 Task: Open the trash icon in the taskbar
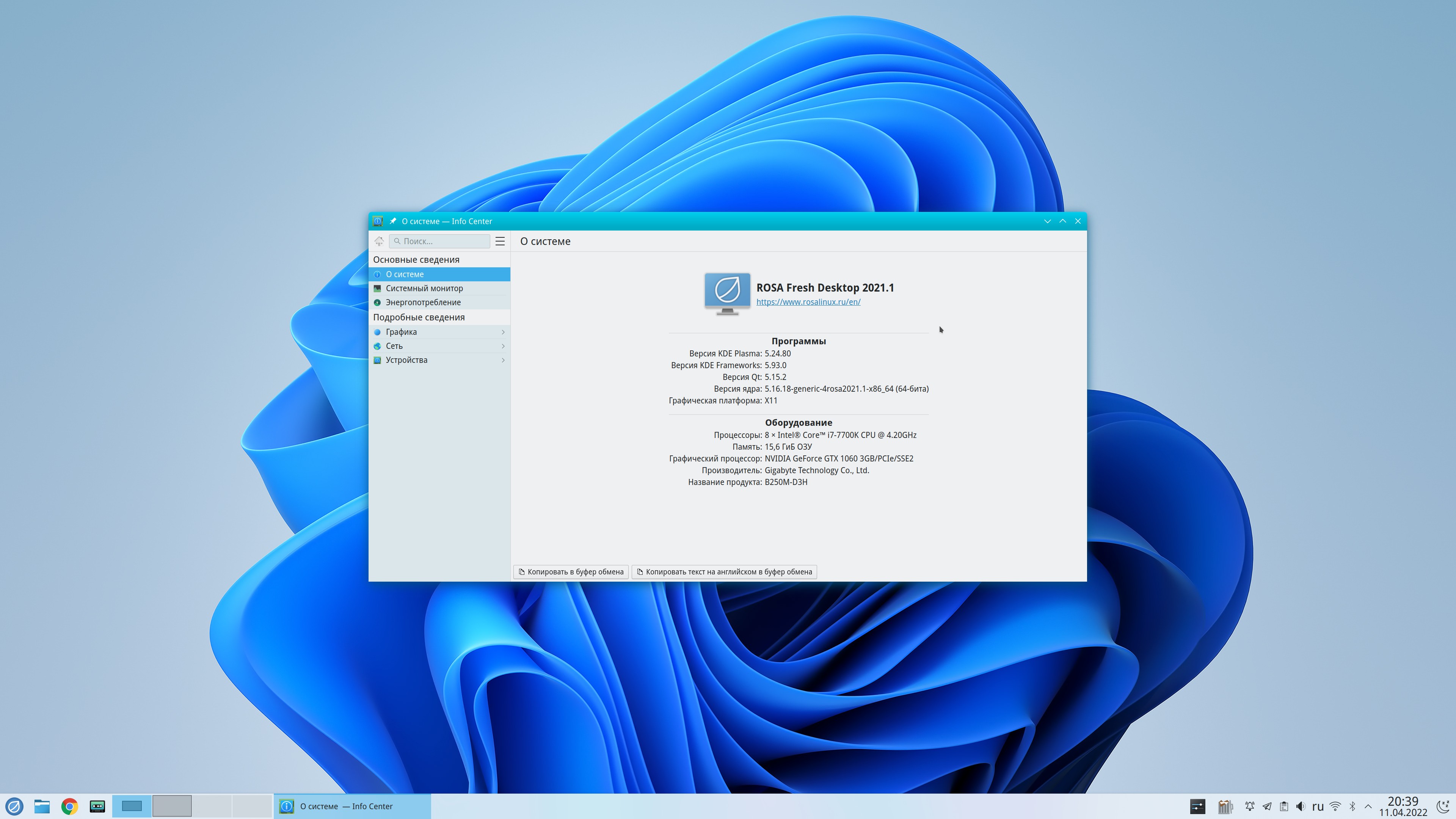1225,806
